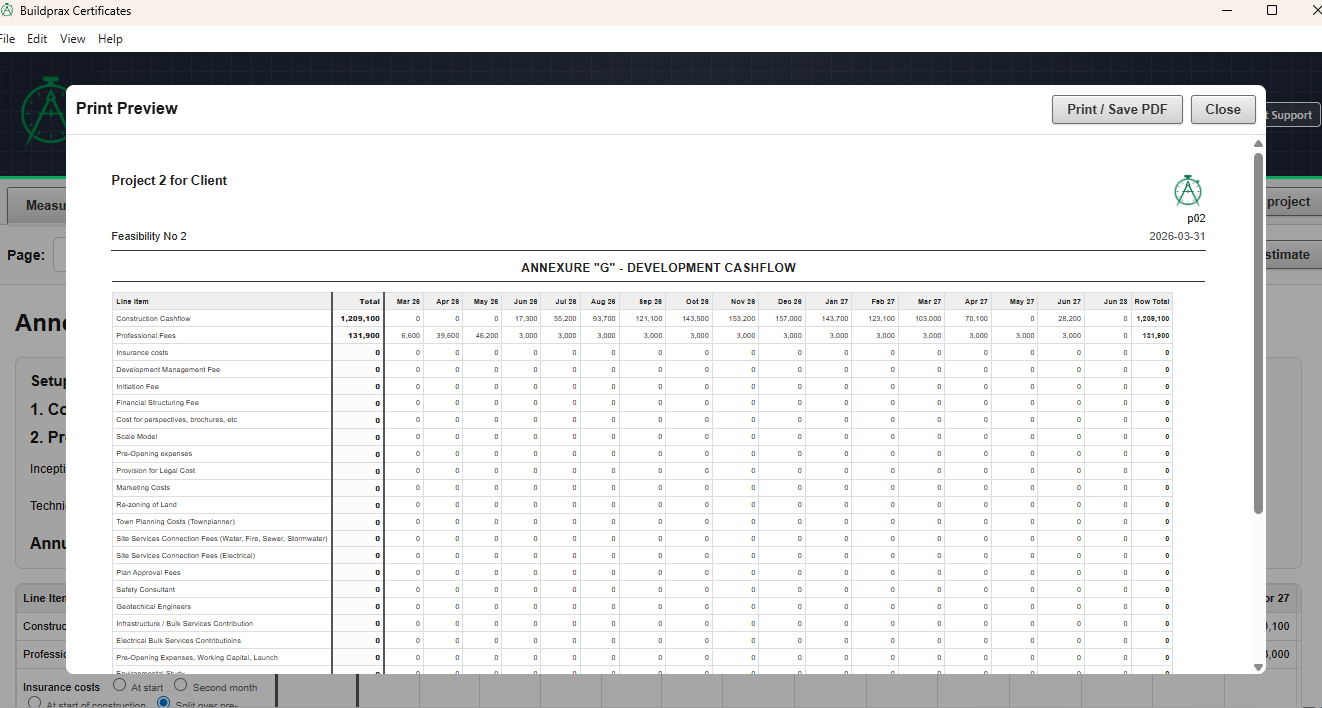Minimize the Buildprax Certificates window

[1227, 11]
